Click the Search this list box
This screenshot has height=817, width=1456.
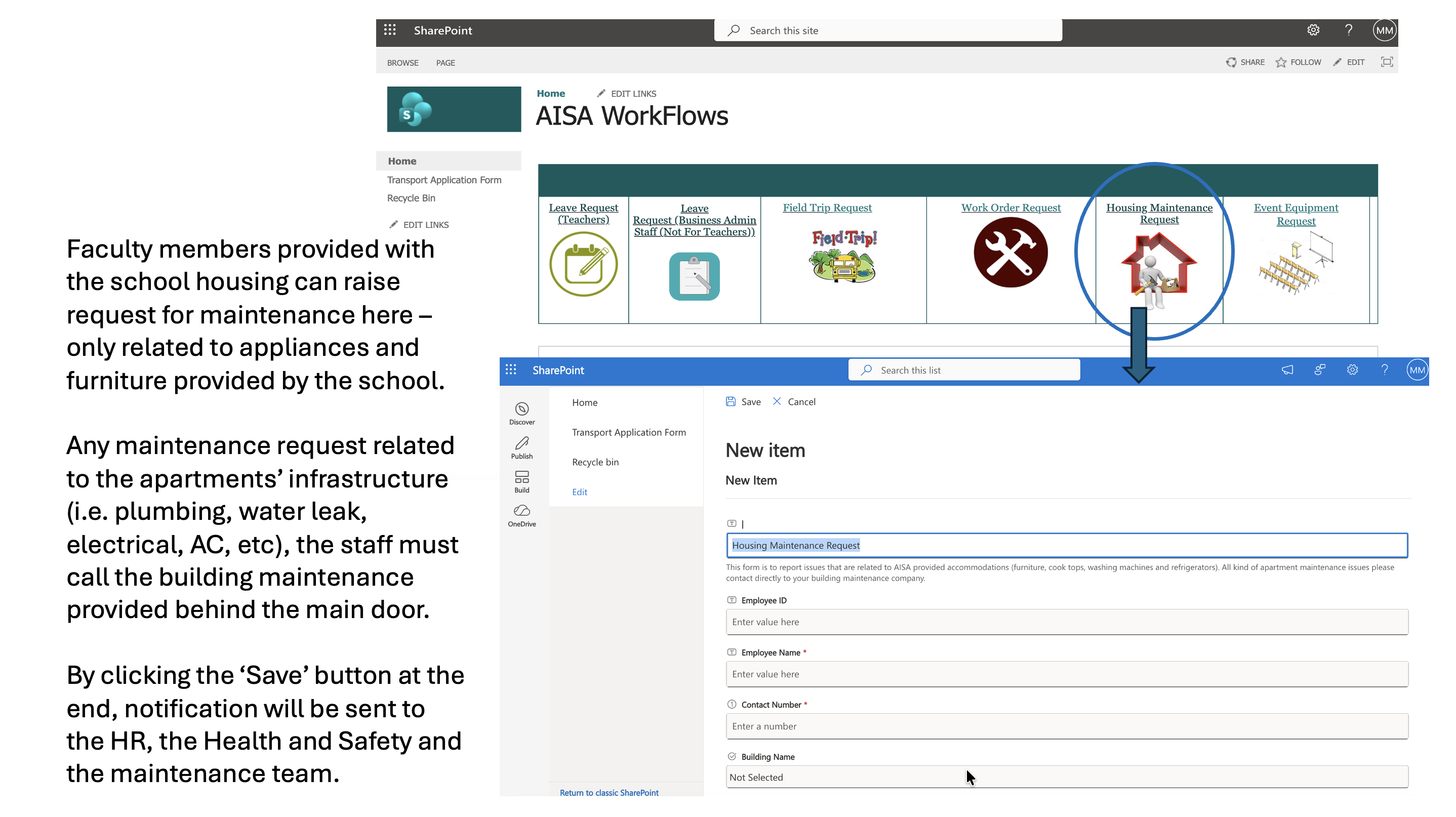[x=964, y=370]
